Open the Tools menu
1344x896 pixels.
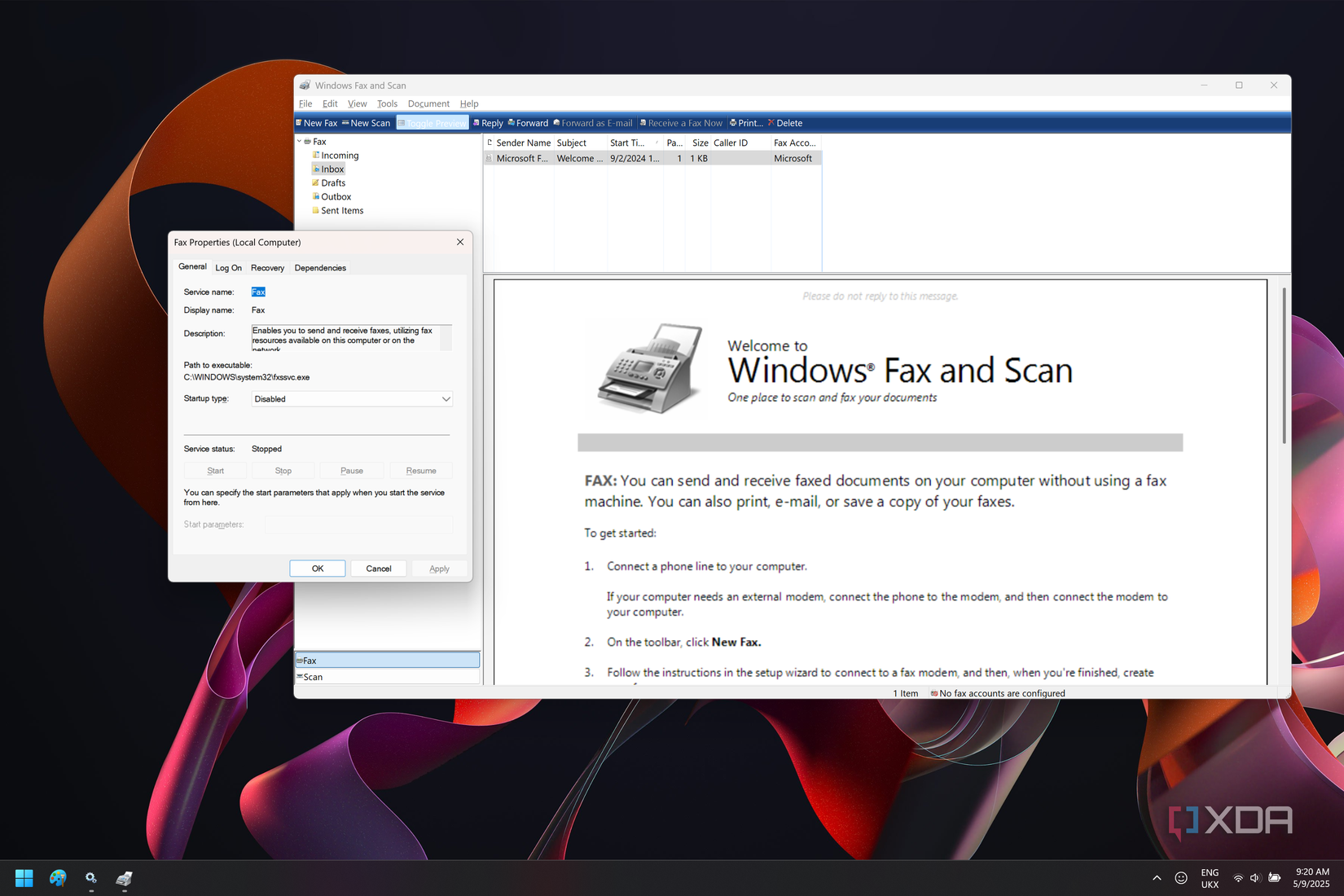click(x=387, y=103)
